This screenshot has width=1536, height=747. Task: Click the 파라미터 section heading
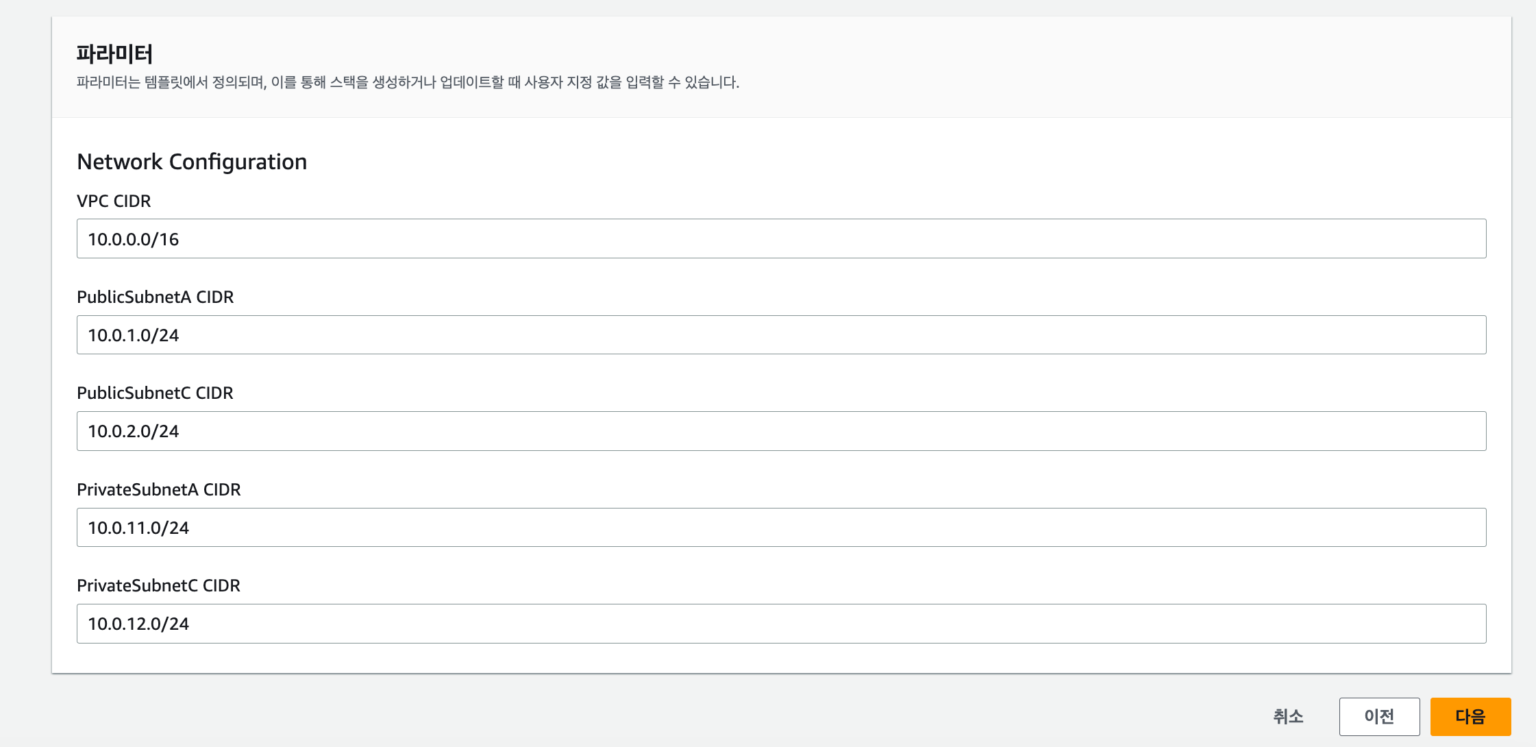114,54
